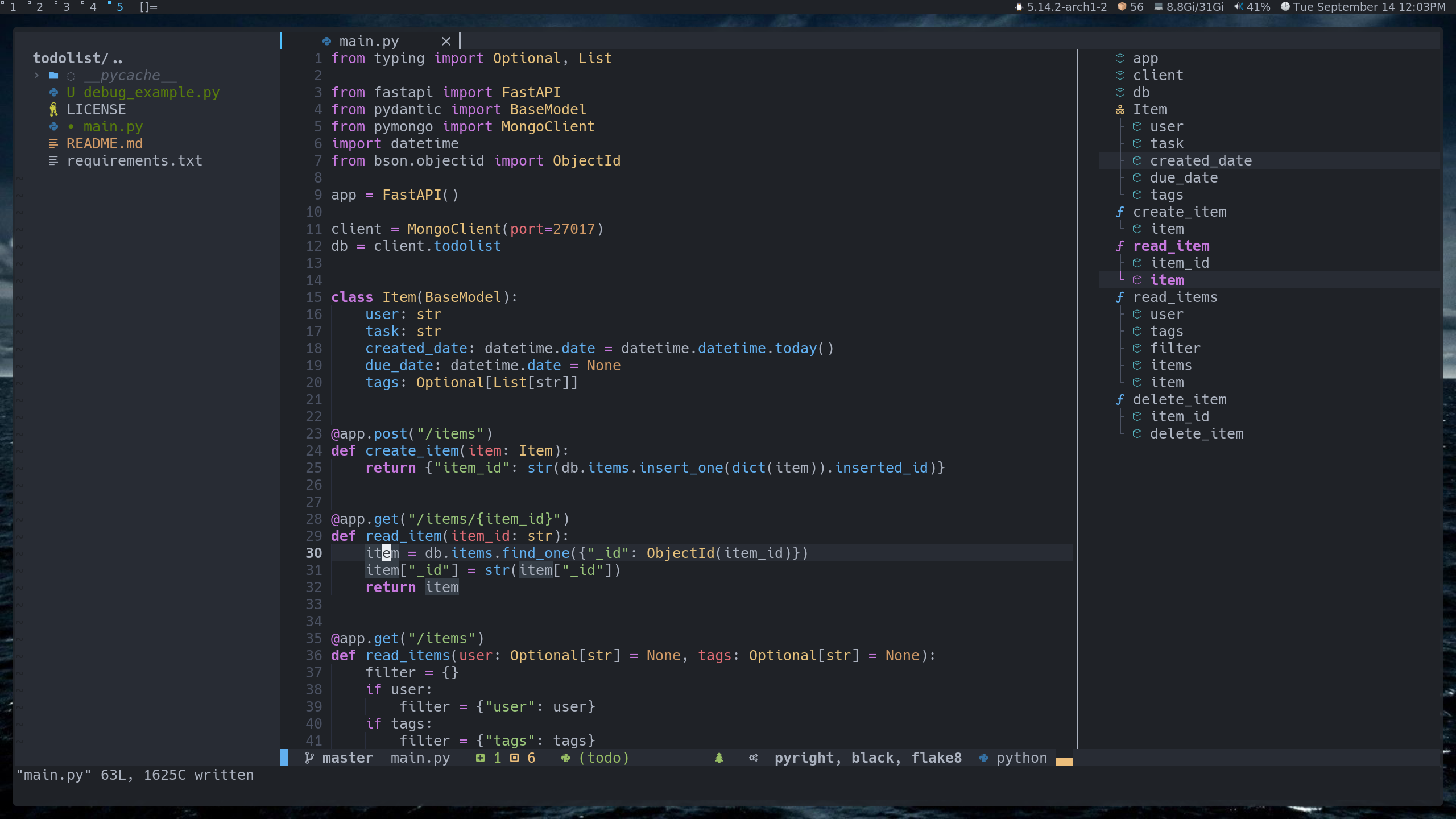This screenshot has height=819, width=1456.
Task: Click the Python icon in main.py tab
Action: (x=326, y=41)
